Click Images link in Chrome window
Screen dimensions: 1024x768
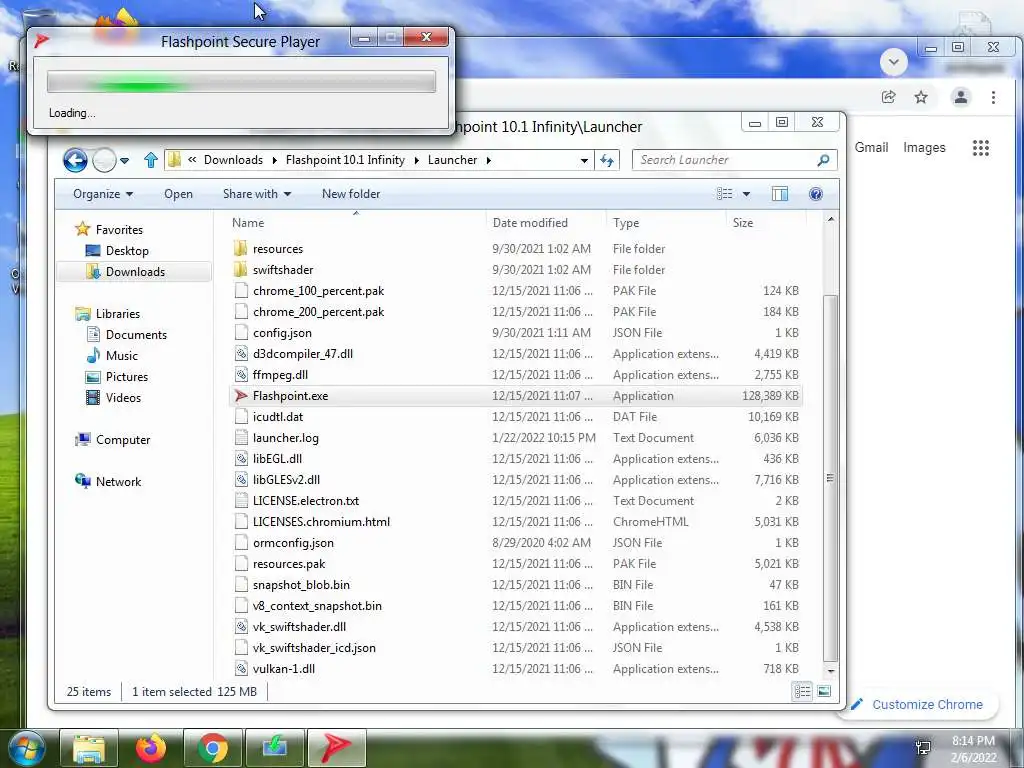pos(924,148)
